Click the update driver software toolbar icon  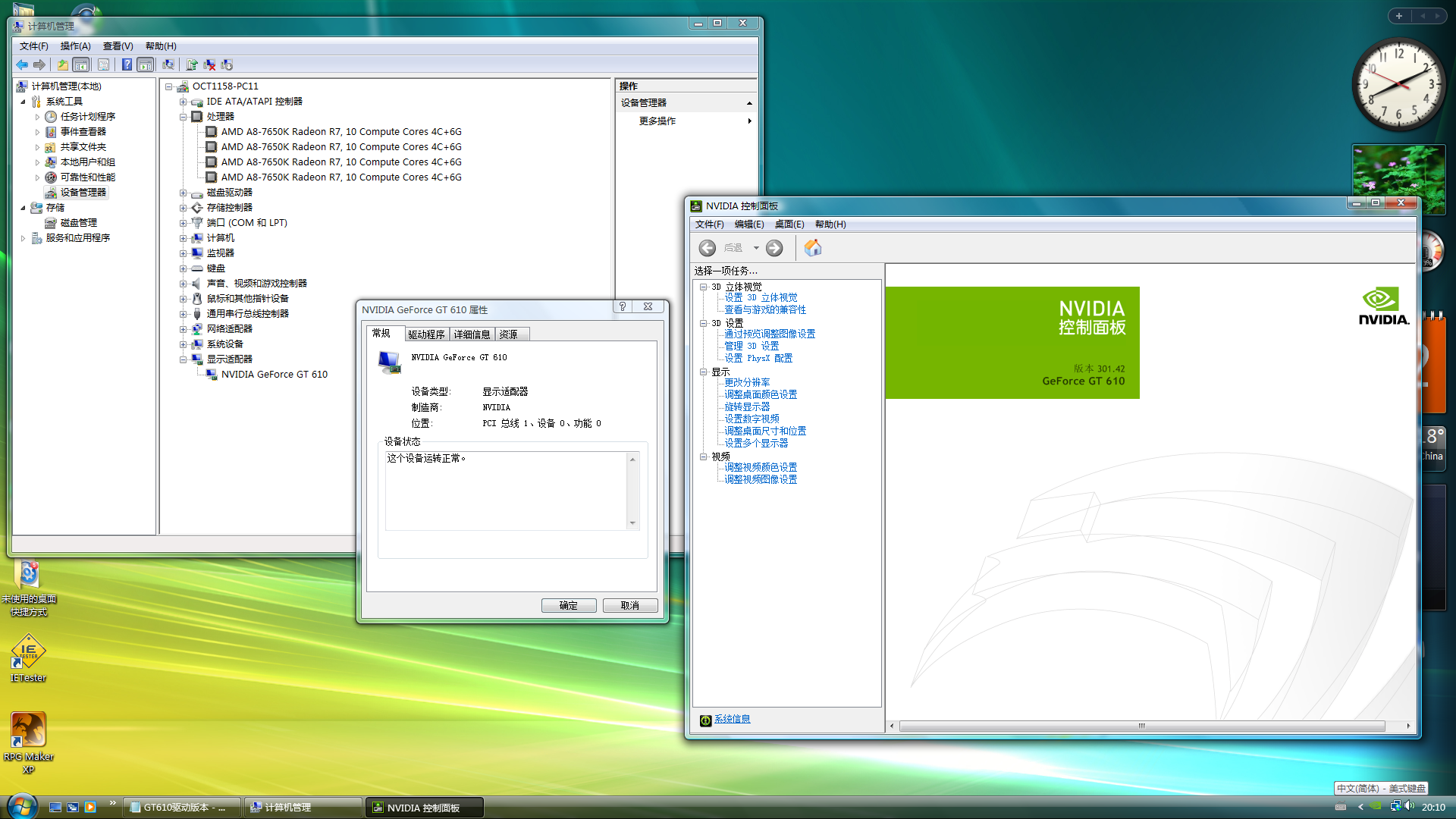tap(192, 65)
